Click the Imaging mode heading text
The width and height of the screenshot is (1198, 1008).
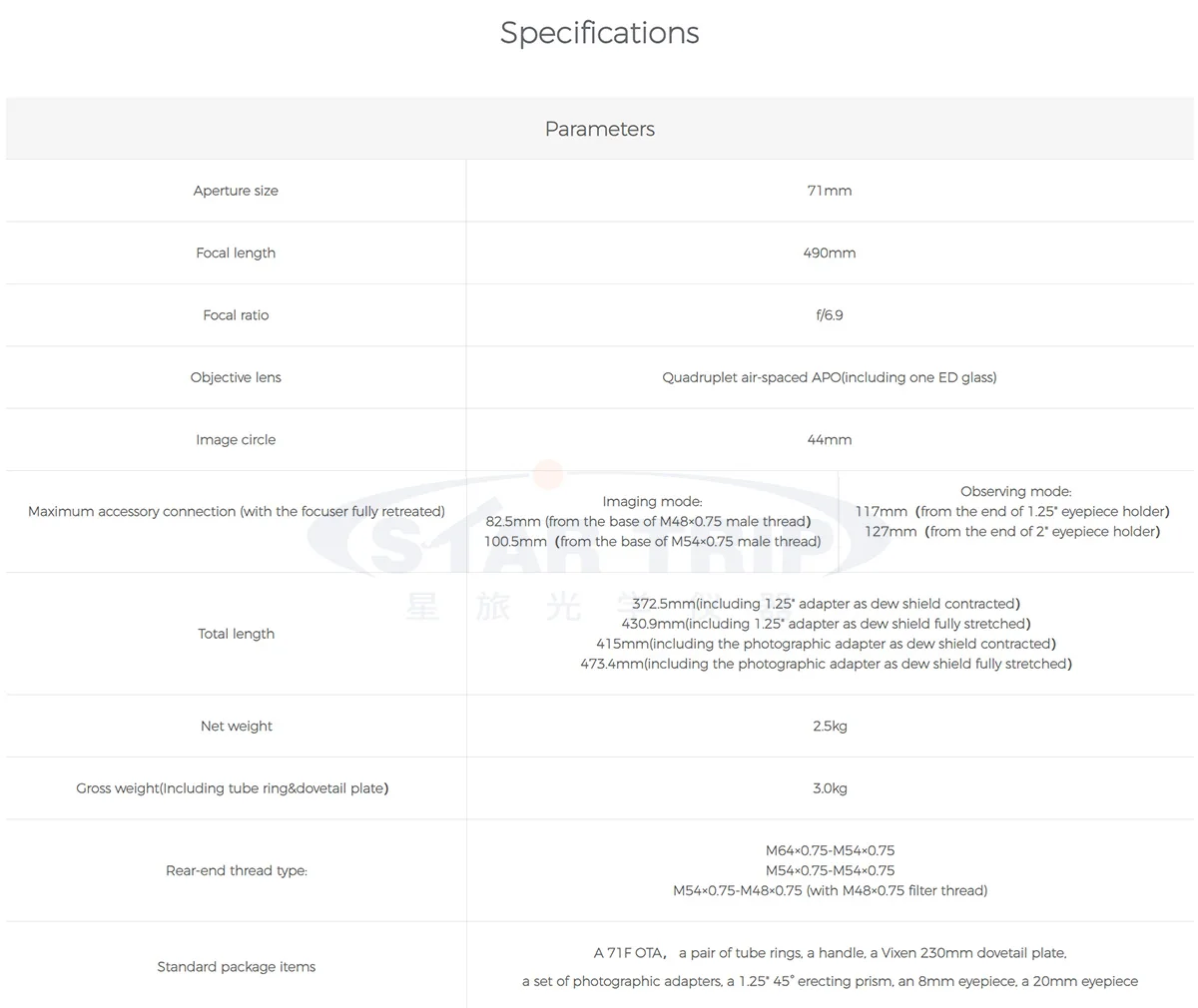coord(652,501)
